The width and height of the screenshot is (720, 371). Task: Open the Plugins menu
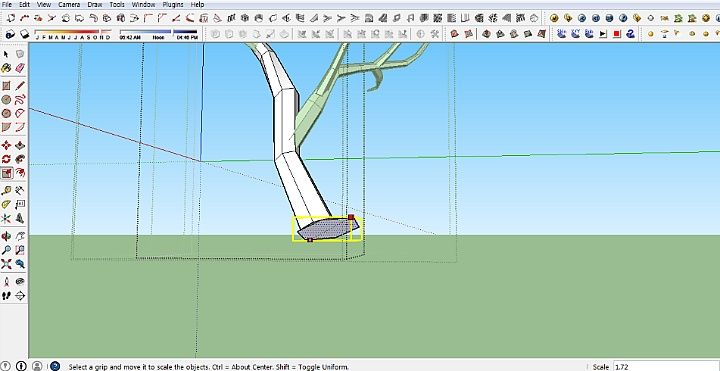click(x=173, y=5)
